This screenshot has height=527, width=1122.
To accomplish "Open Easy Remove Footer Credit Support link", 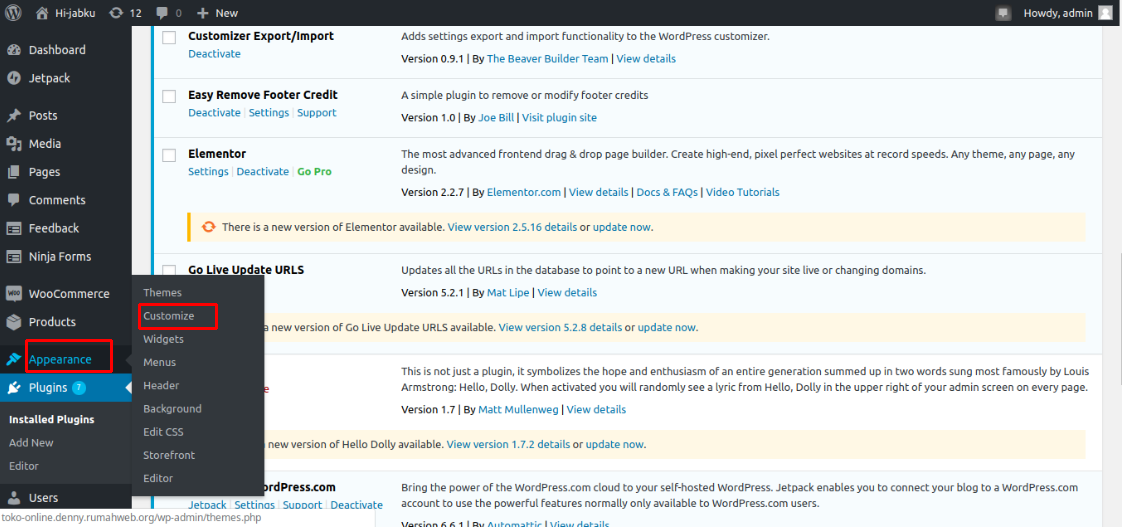I will pos(317,112).
